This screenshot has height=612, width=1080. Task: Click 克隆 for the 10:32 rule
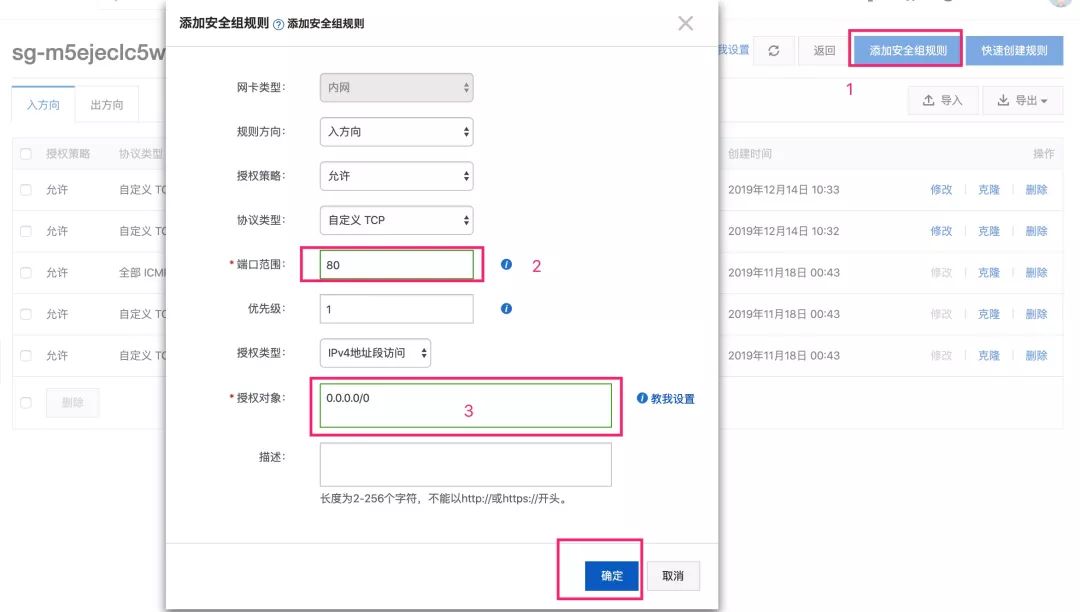click(x=988, y=231)
